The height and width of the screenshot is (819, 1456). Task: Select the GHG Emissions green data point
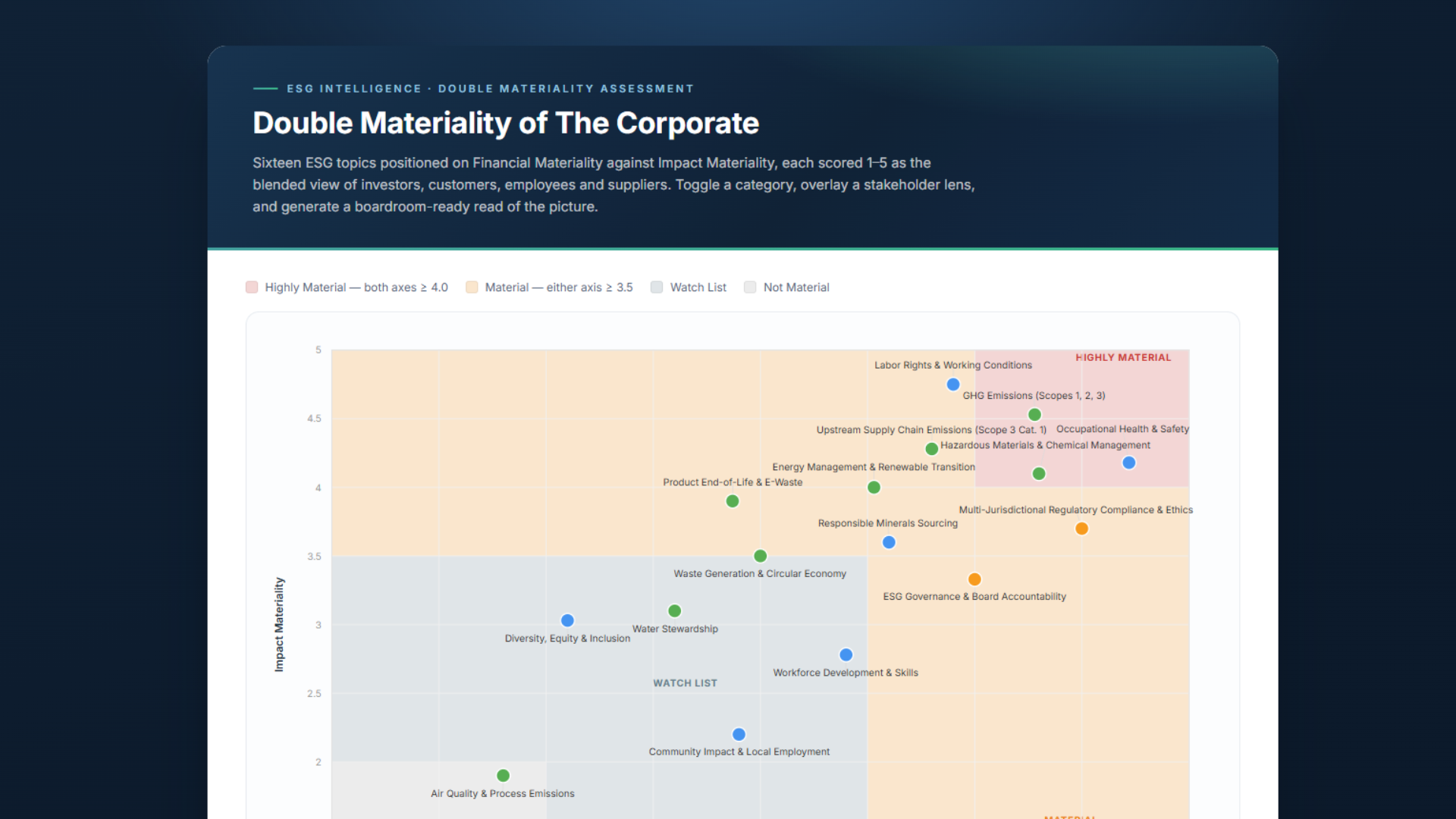coord(1034,415)
